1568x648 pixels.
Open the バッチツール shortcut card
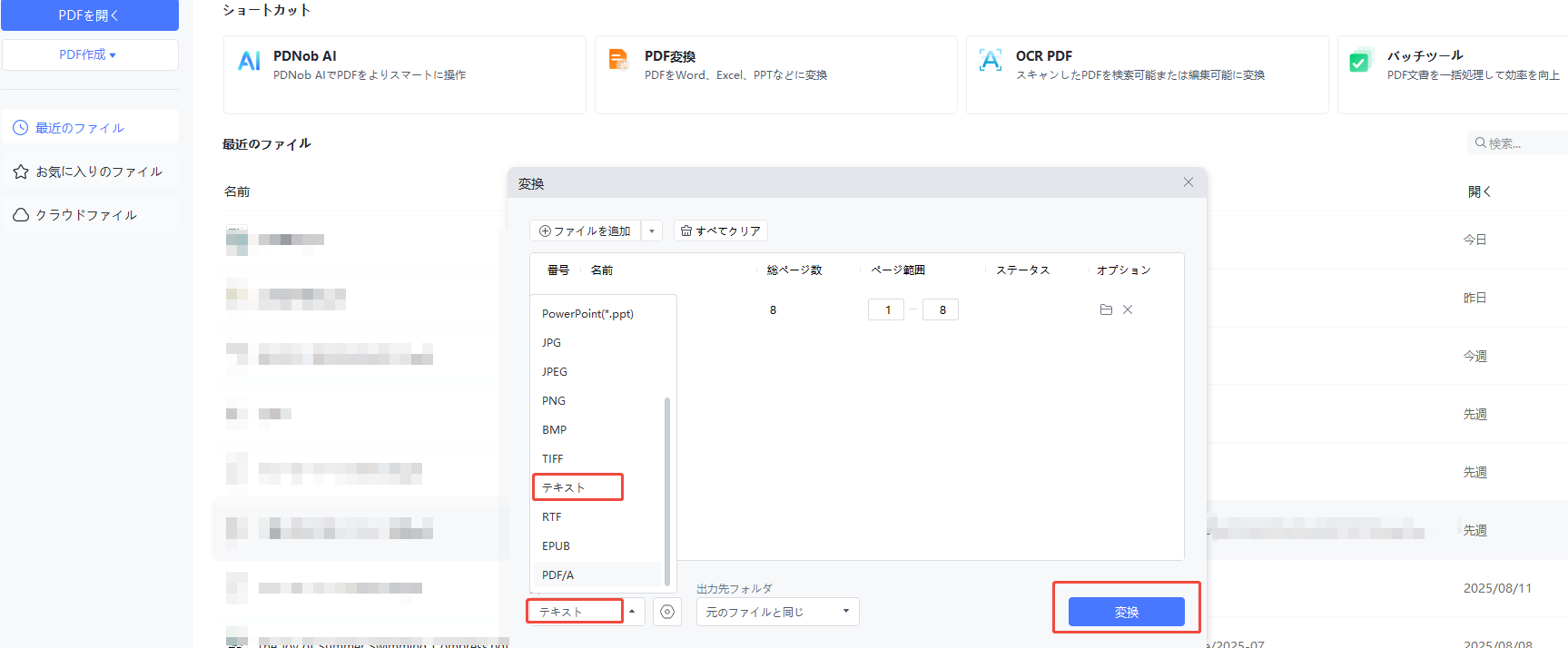tap(1453, 74)
